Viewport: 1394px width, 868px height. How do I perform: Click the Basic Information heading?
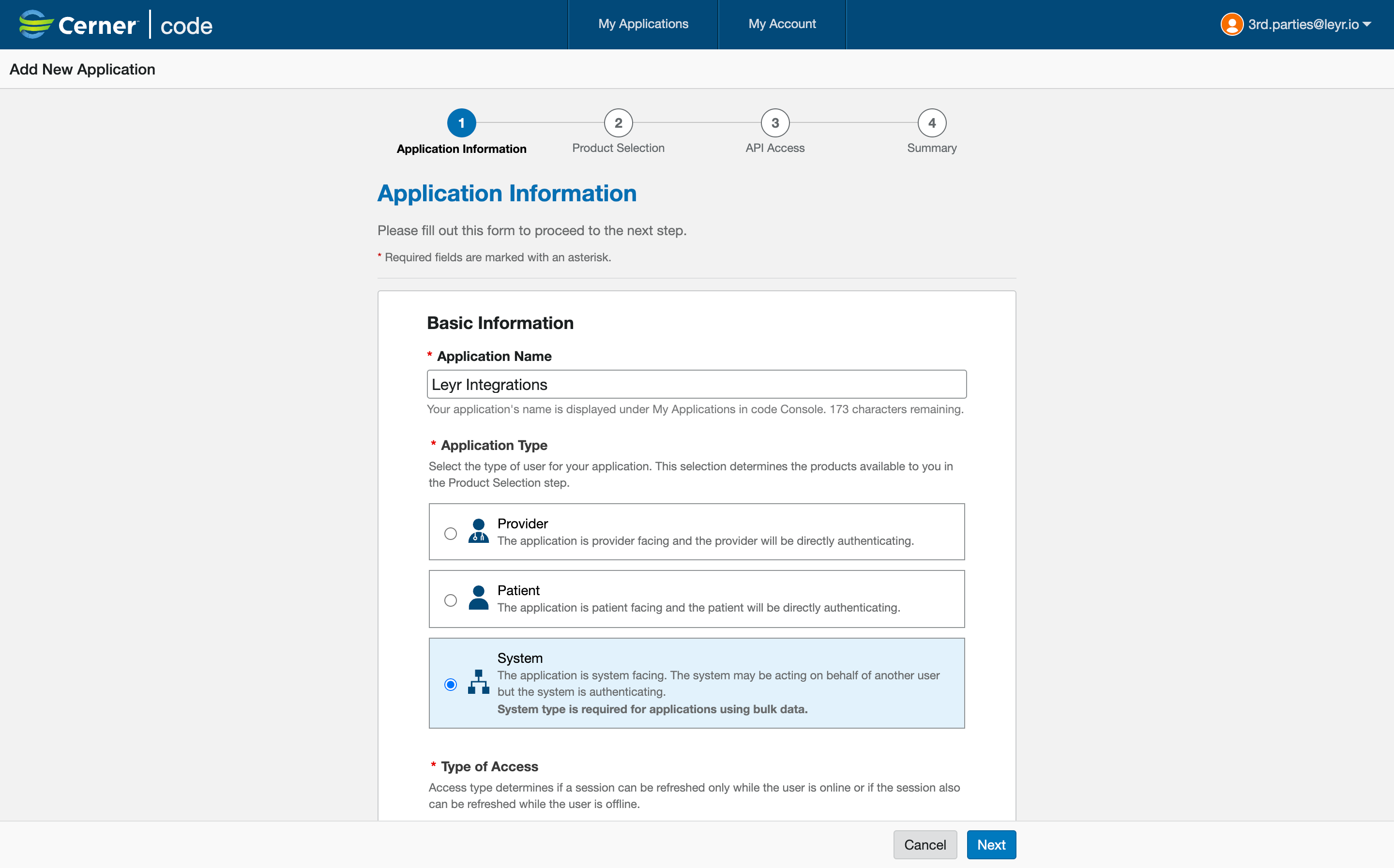[x=500, y=323]
